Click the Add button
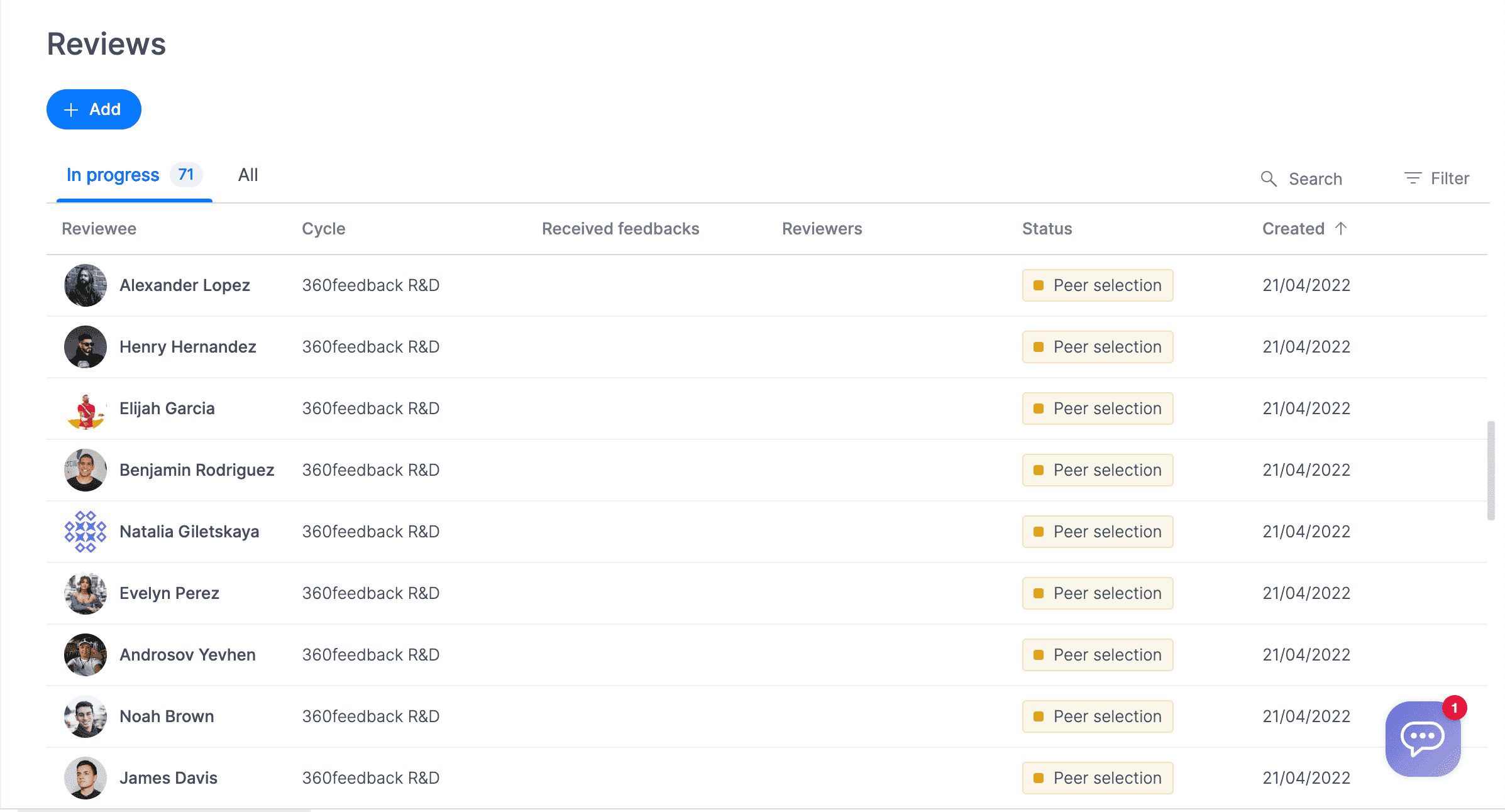The image size is (1505, 812). click(94, 109)
